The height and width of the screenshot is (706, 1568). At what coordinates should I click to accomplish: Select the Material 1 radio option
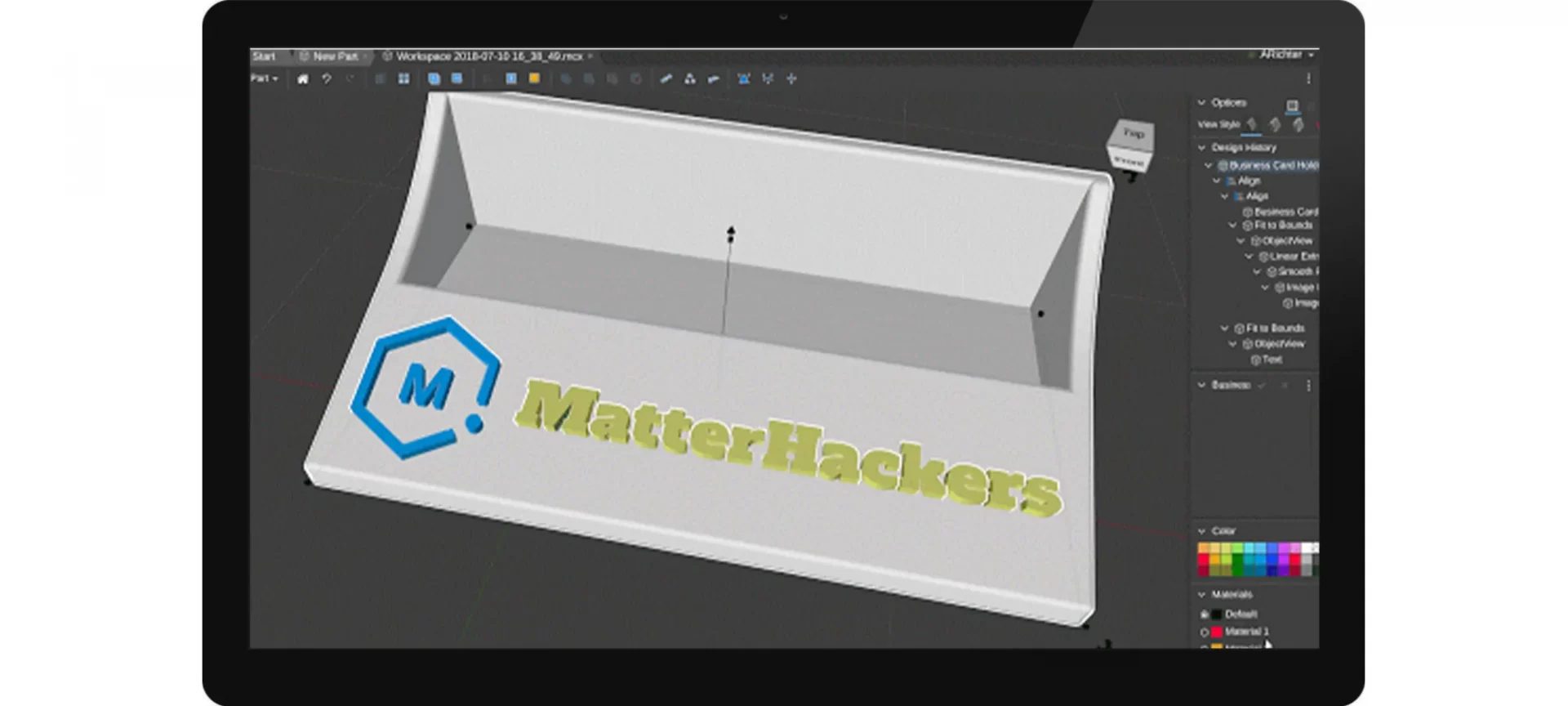click(1205, 632)
